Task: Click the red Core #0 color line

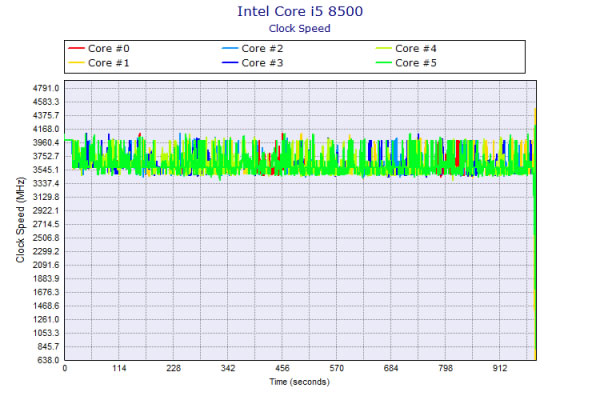Action: 76,48
